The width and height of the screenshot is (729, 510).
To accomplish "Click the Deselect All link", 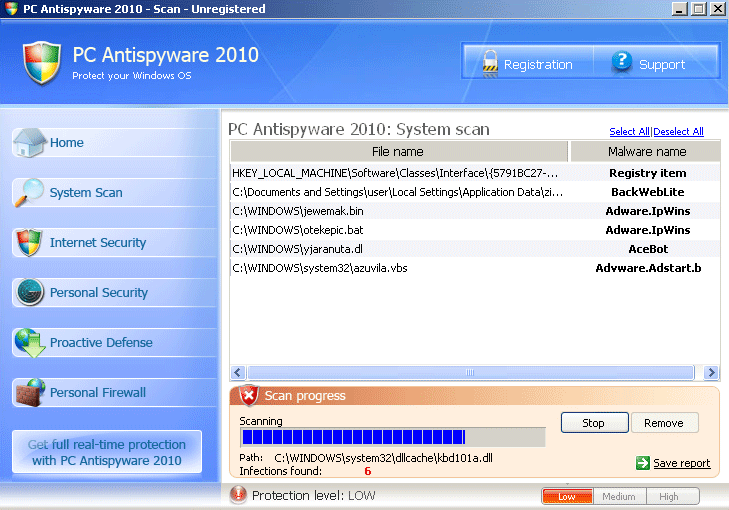I will pos(679,132).
